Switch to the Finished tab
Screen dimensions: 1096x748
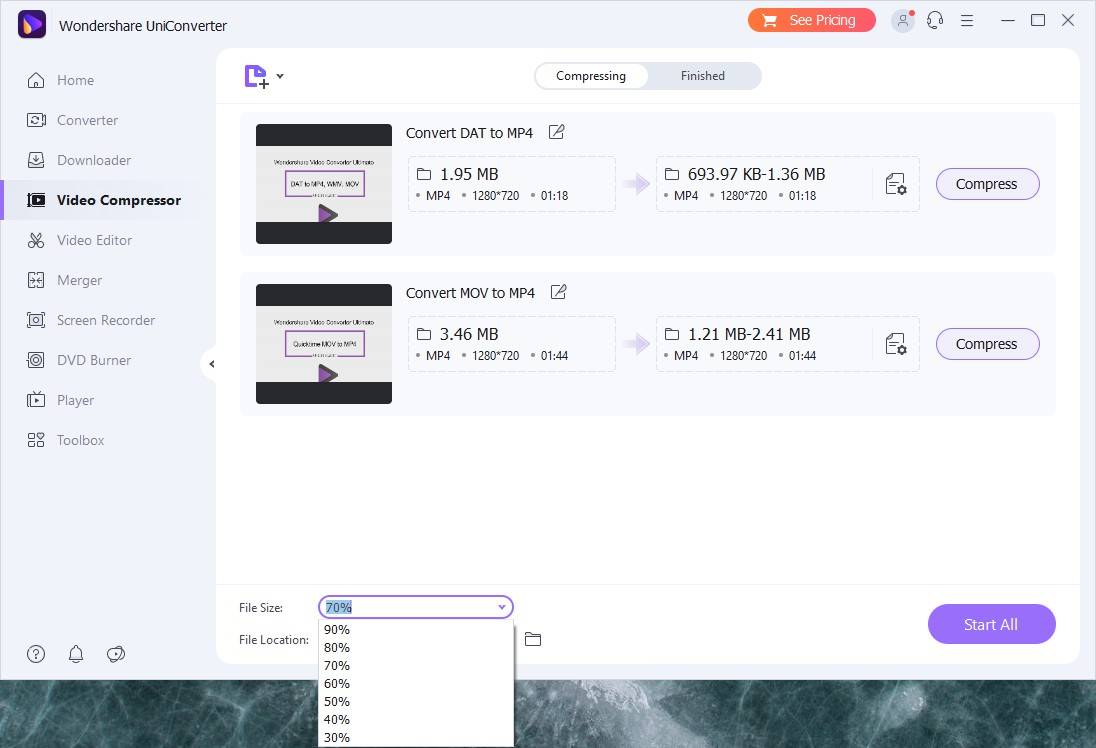coord(702,75)
